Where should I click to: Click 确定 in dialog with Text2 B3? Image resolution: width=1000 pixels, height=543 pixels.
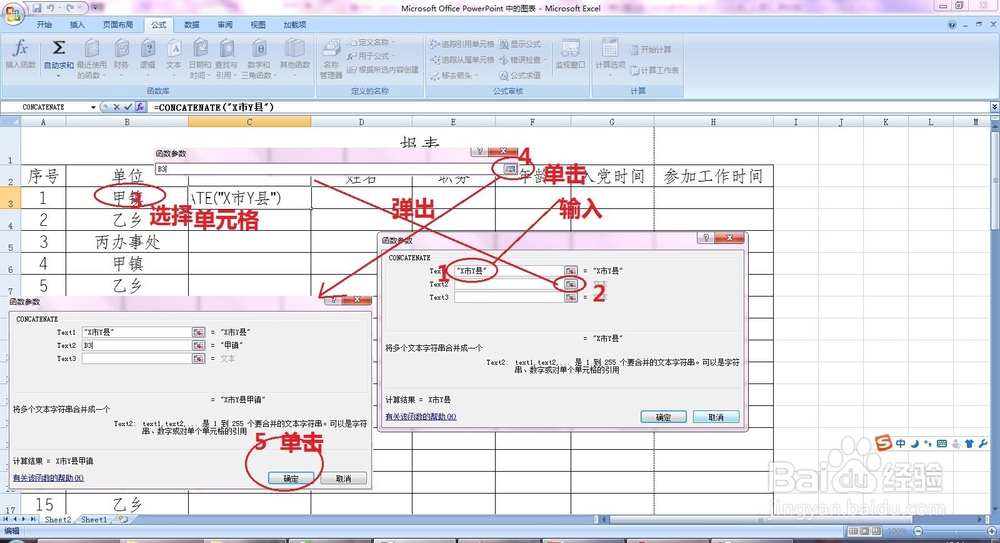291,478
